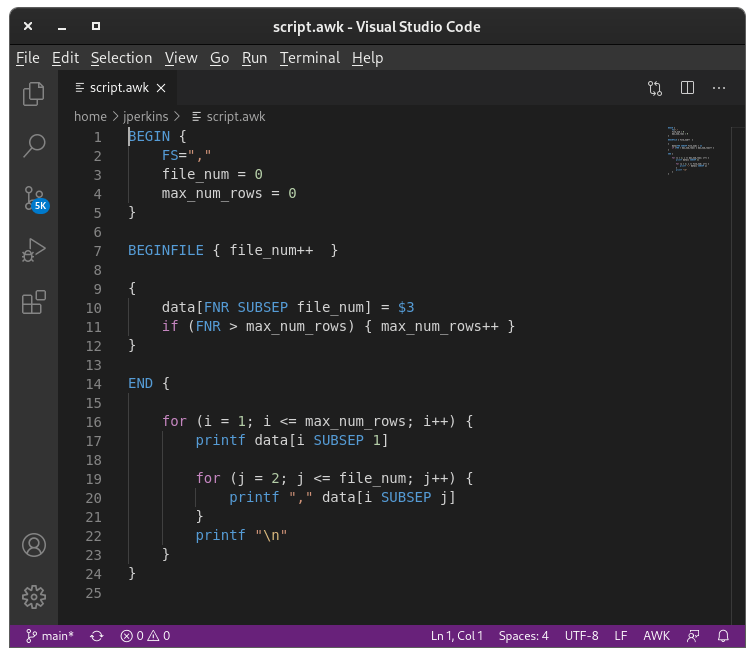Viewport: 755px width, 657px height.
Task: Click the BEGIN keyword on line 1
Action: click(149, 136)
